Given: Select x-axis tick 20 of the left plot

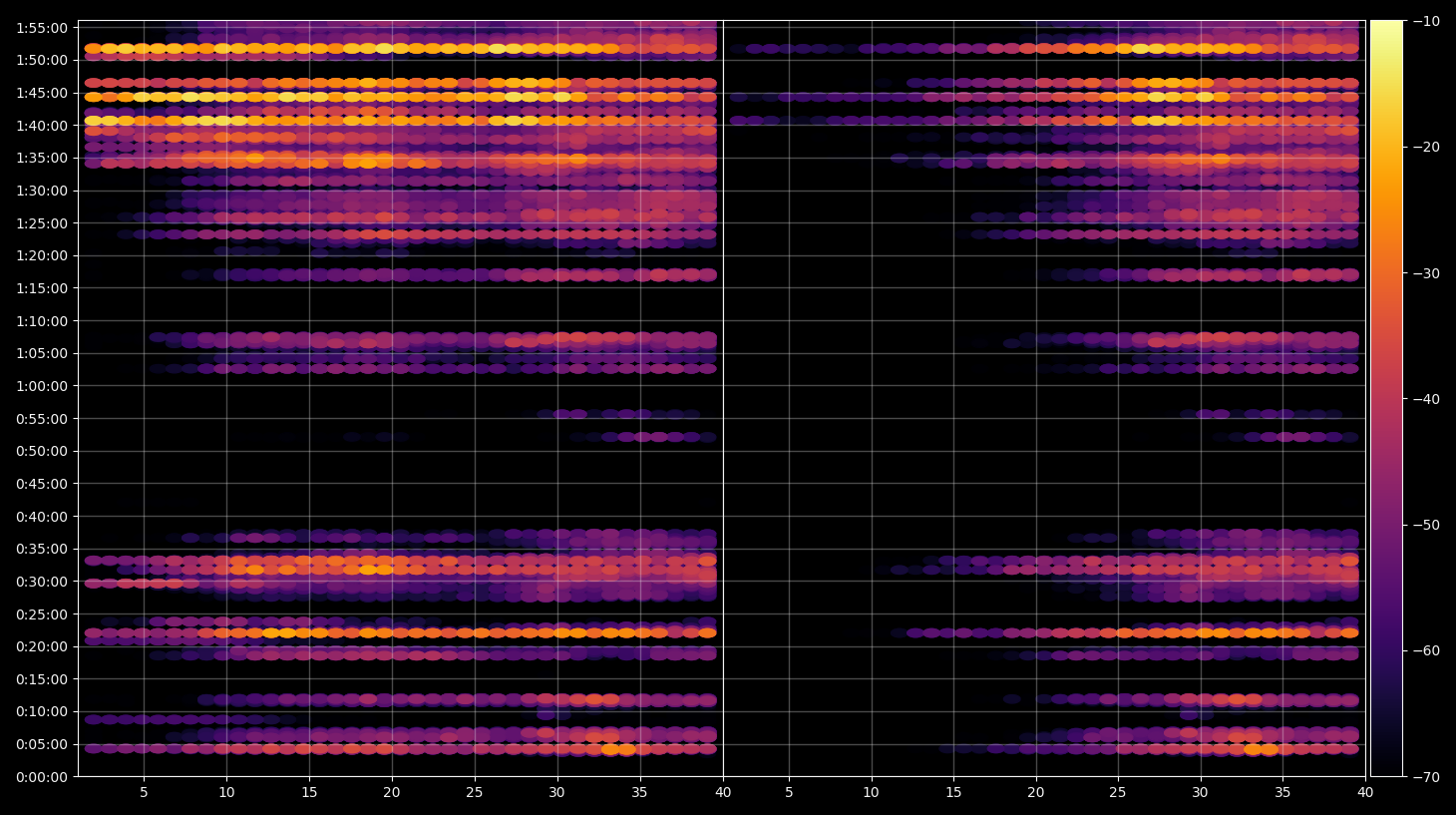Looking at the screenshot, I should pos(392,793).
